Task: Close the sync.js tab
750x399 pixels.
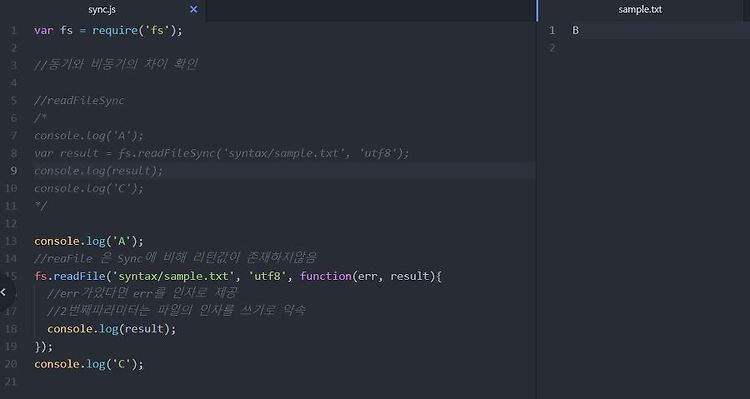Action: (194, 10)
